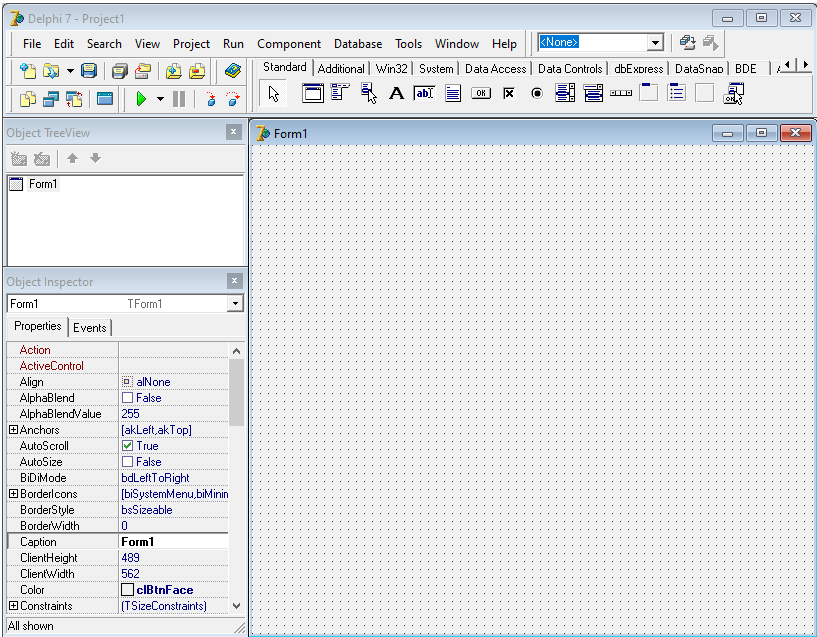Close the Object Inspector panel
This screenshot has height=637, width=817.
tap(234, 281)
